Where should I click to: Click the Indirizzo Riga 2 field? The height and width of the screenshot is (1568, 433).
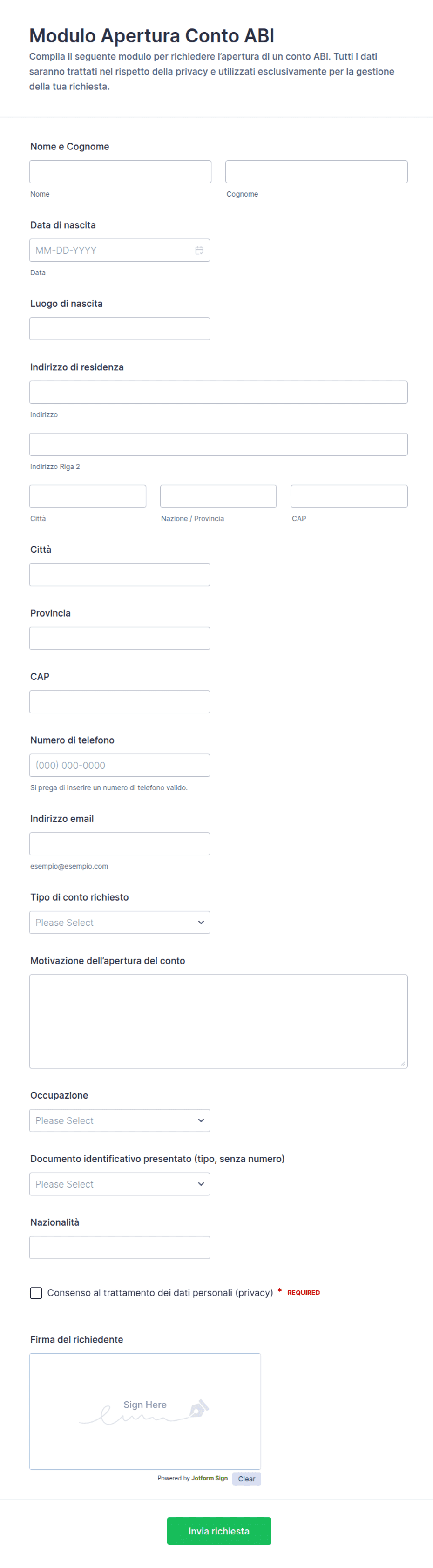[218, 444]
